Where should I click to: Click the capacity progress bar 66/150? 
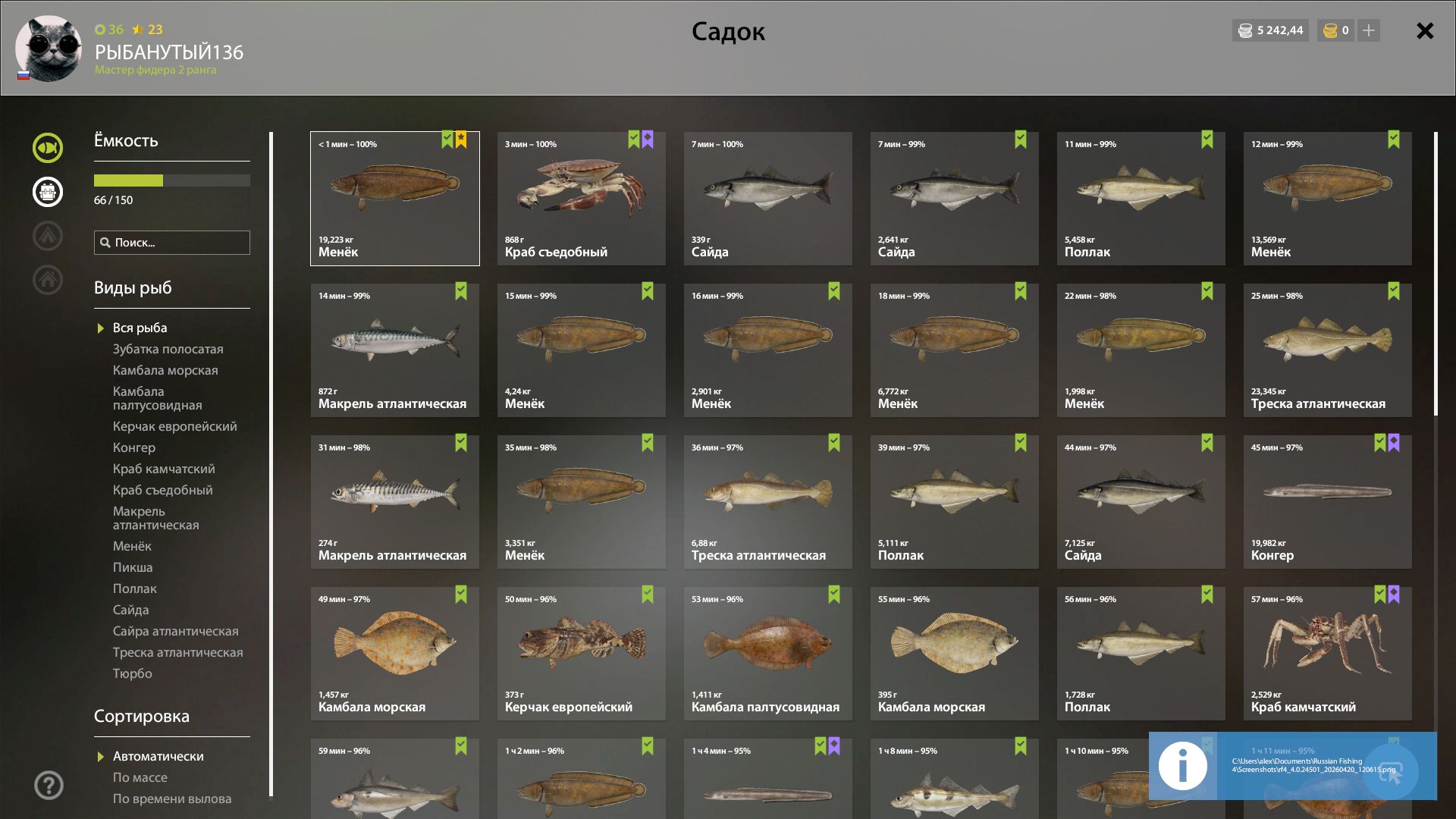pyautogui.click(x=171, y=180)
